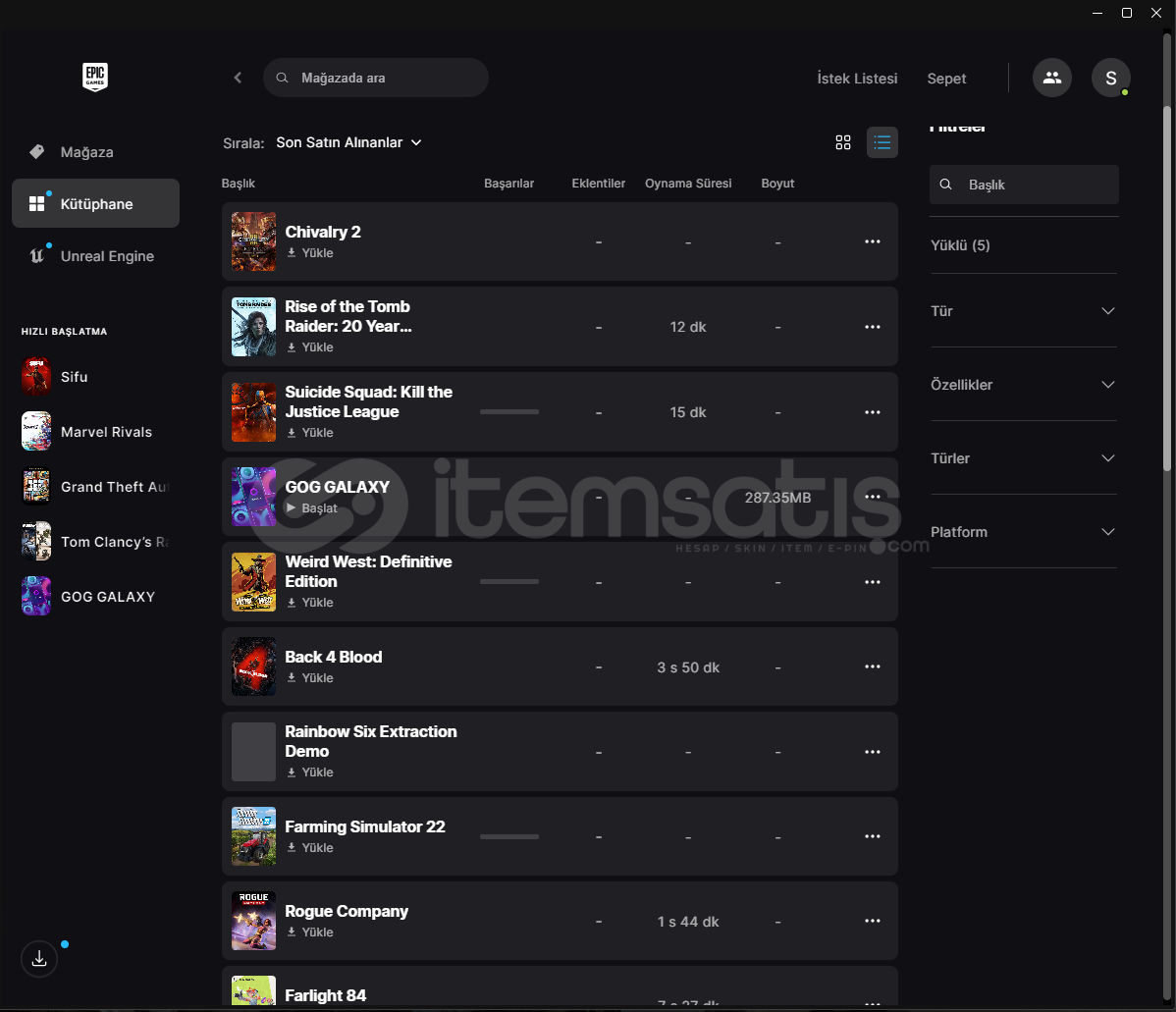Expand the Özellikler filter
Image resolution: width=1176 pixels, height=1012 pixels.
pyautogui.click(x=1024, y=384)
